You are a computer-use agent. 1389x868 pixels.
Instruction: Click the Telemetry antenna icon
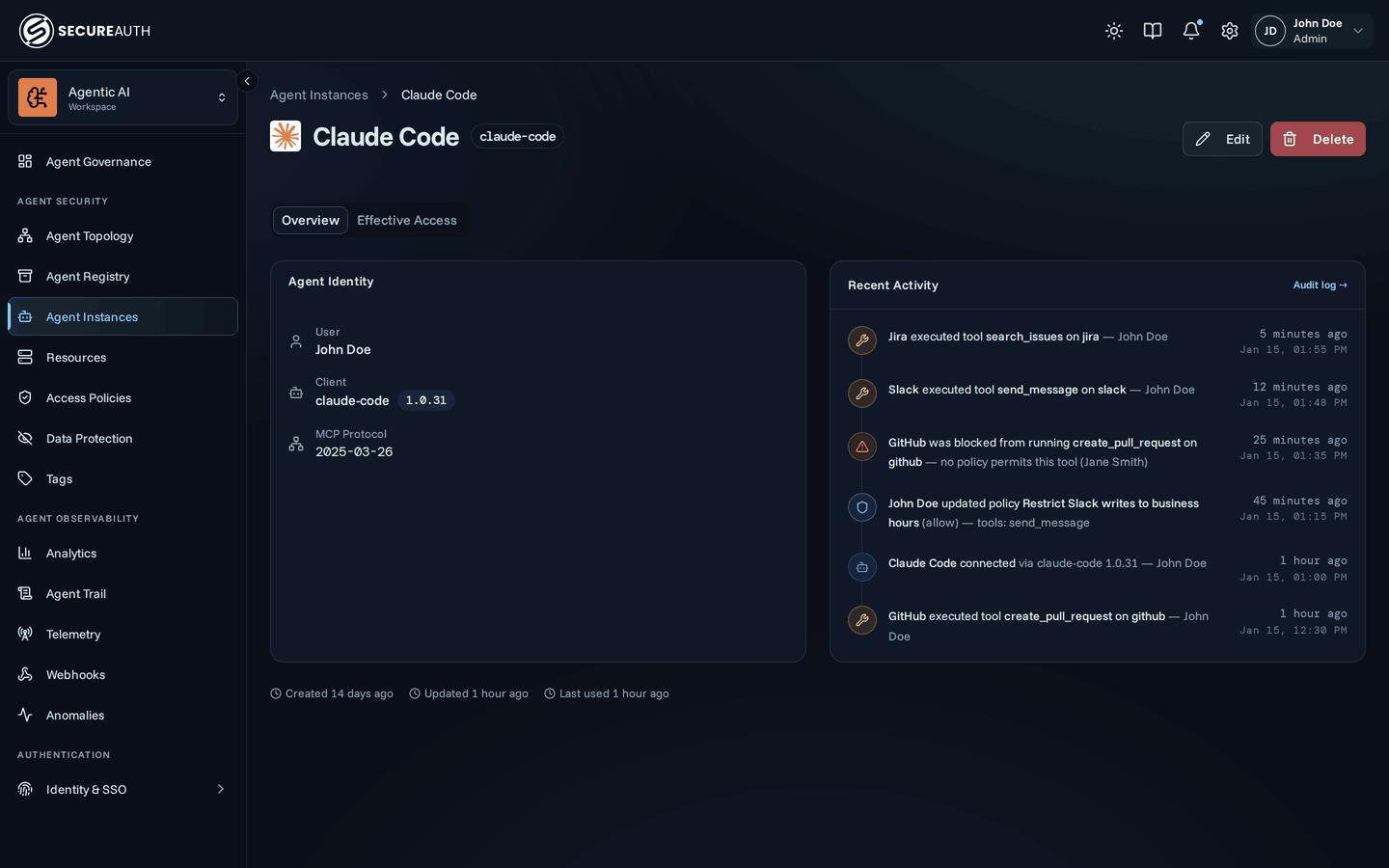click(25, 634)
